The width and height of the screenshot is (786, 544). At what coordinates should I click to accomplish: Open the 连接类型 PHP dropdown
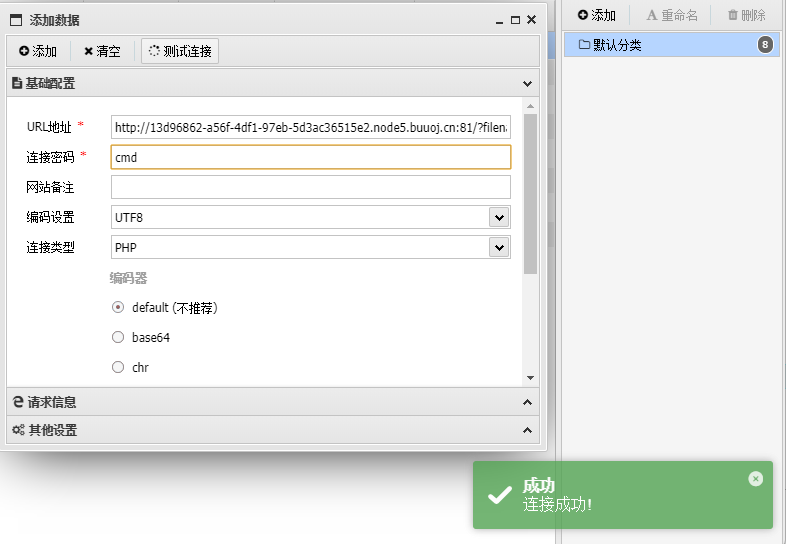pyautogui.click(x=498, y=247)
